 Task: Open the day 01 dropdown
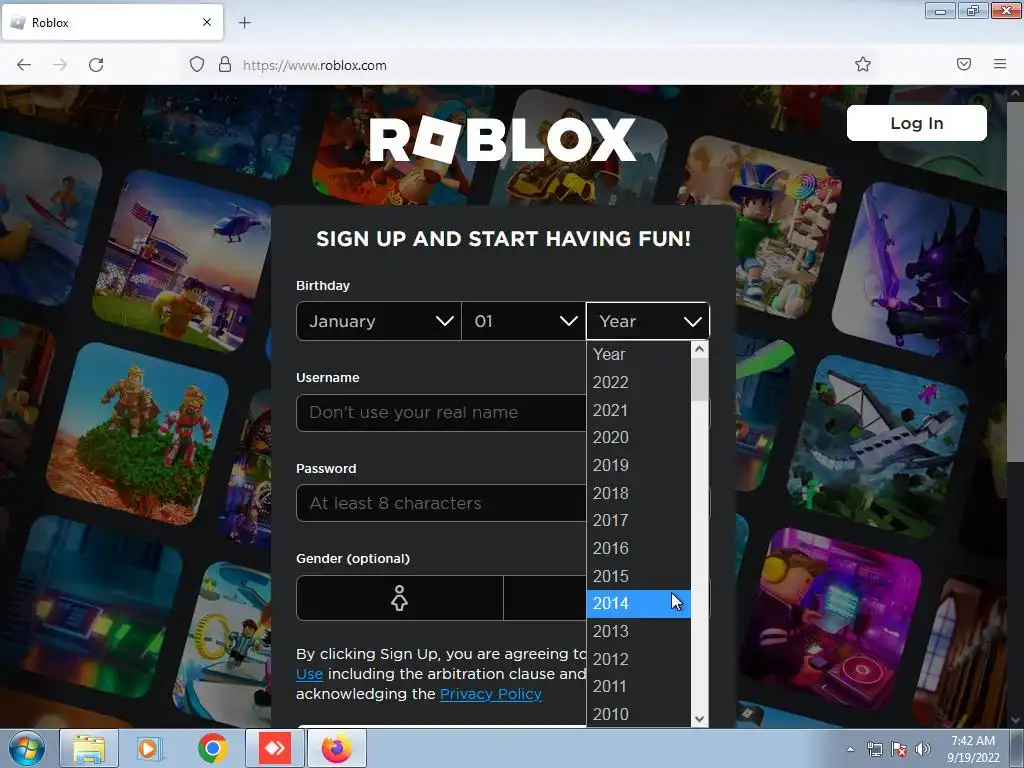(524, 321)
